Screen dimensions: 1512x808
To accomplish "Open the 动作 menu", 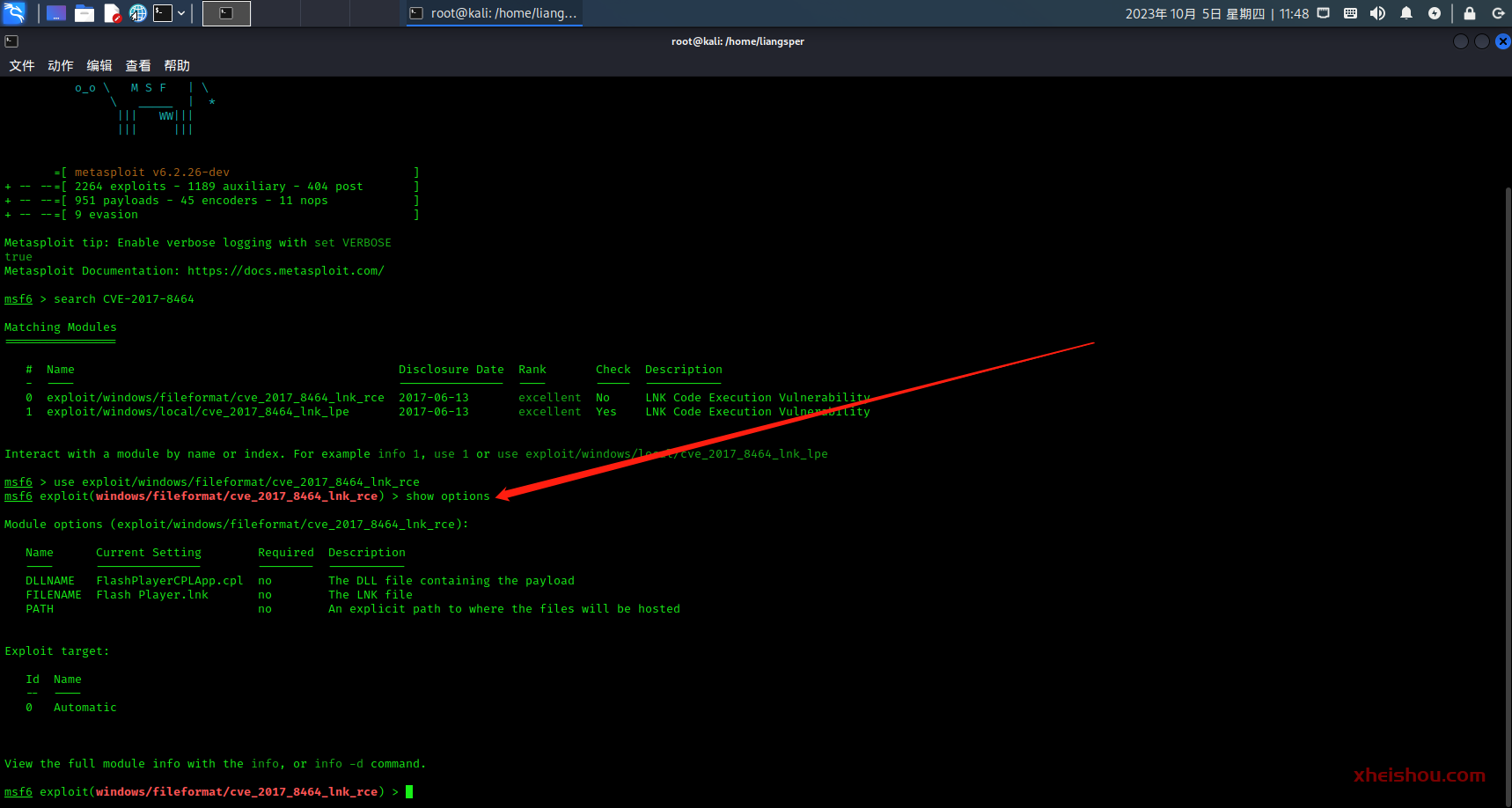I will (x=61, y=66).
